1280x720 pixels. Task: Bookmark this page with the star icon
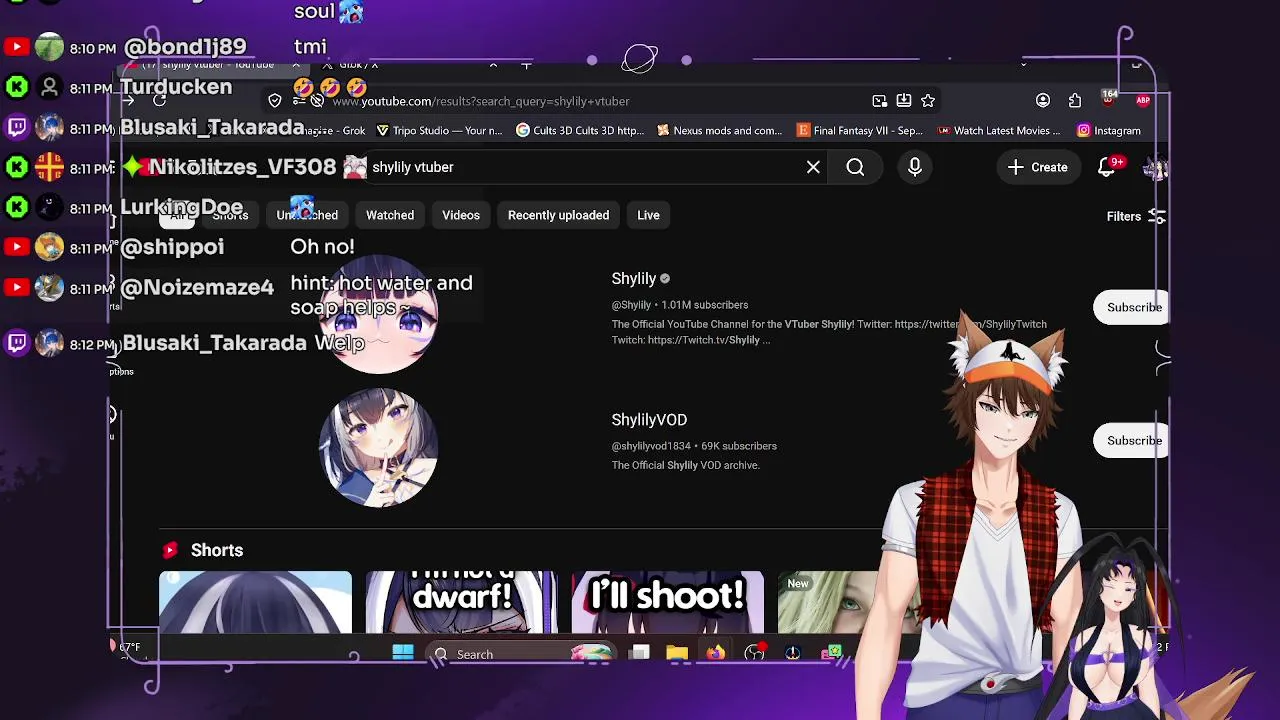(928, 100)
